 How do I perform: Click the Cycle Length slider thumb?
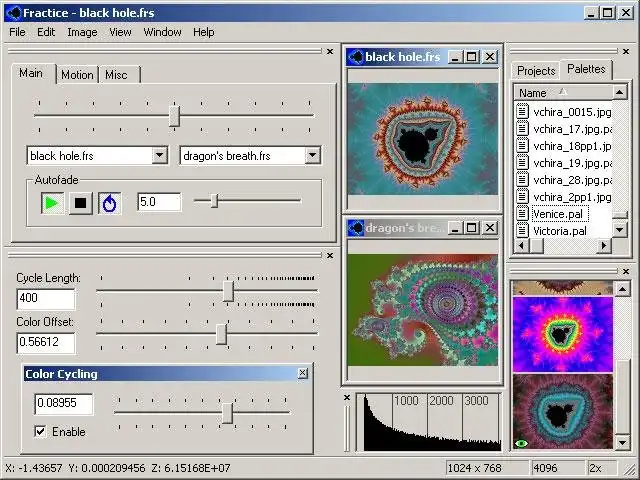(x=228, y=291)
